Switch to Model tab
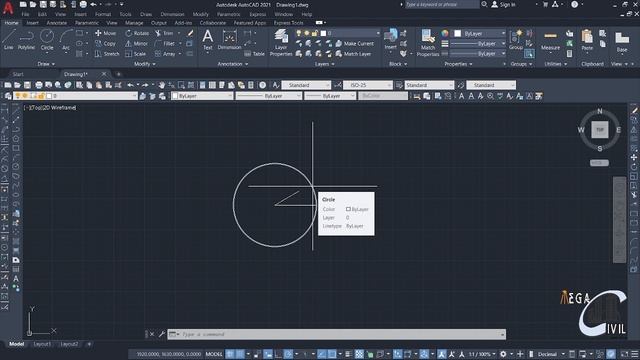Screen dimensions: 640x360 16,344
